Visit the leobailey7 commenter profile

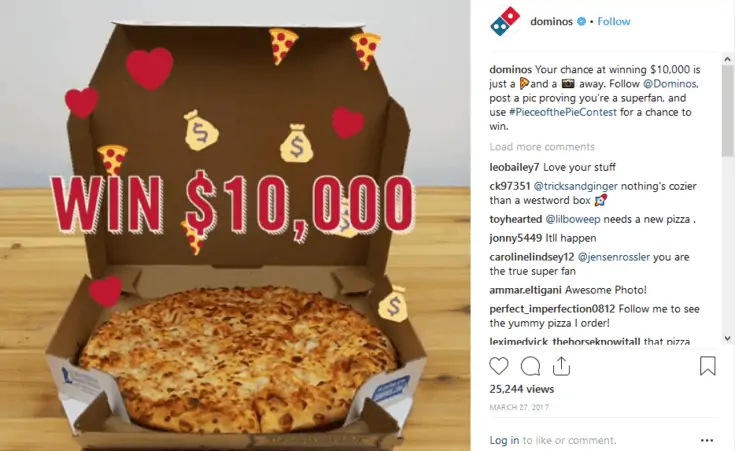tap(514, 167)
